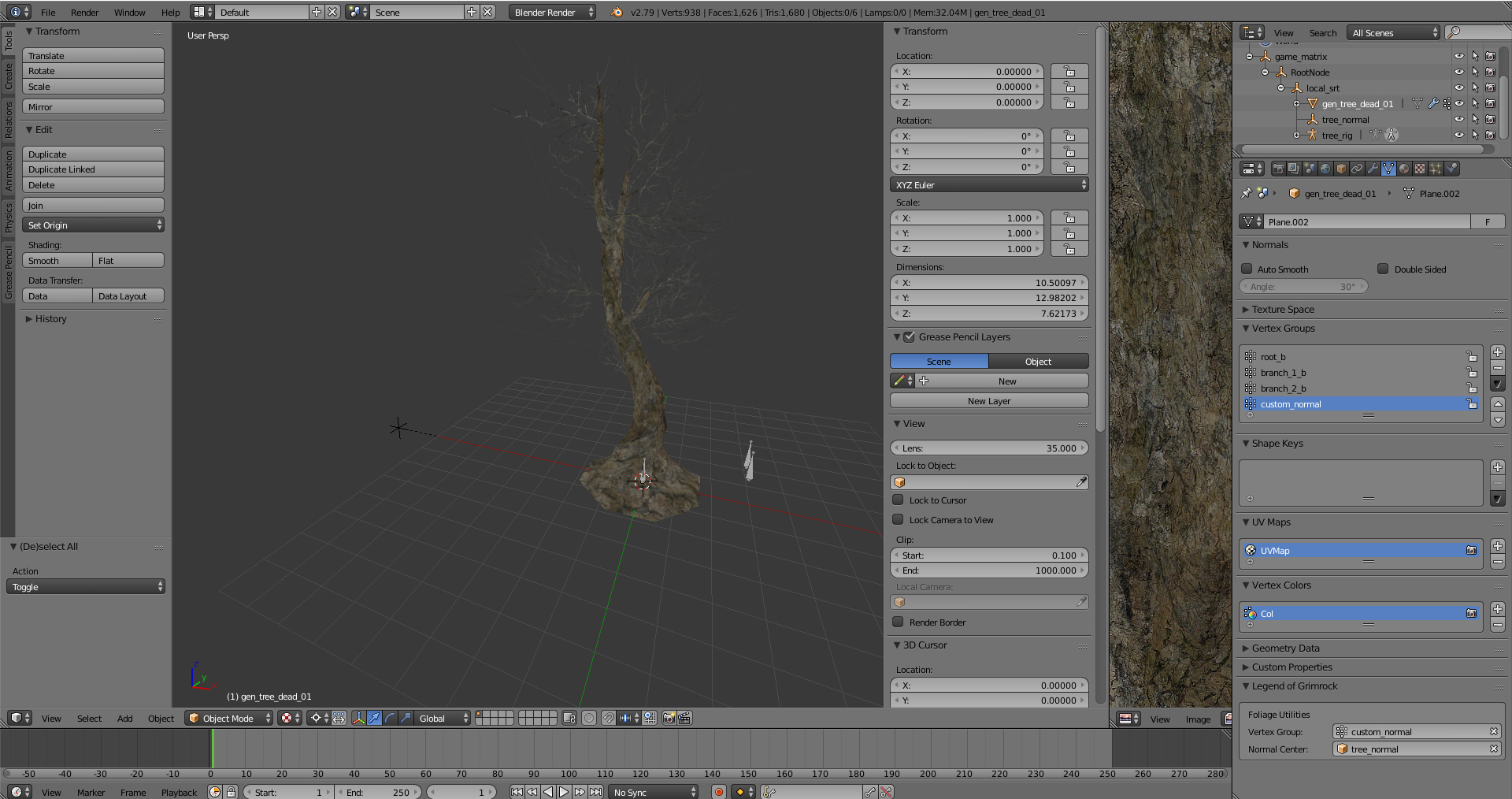Open the Blender Render engine dropdown

[553, 12]
